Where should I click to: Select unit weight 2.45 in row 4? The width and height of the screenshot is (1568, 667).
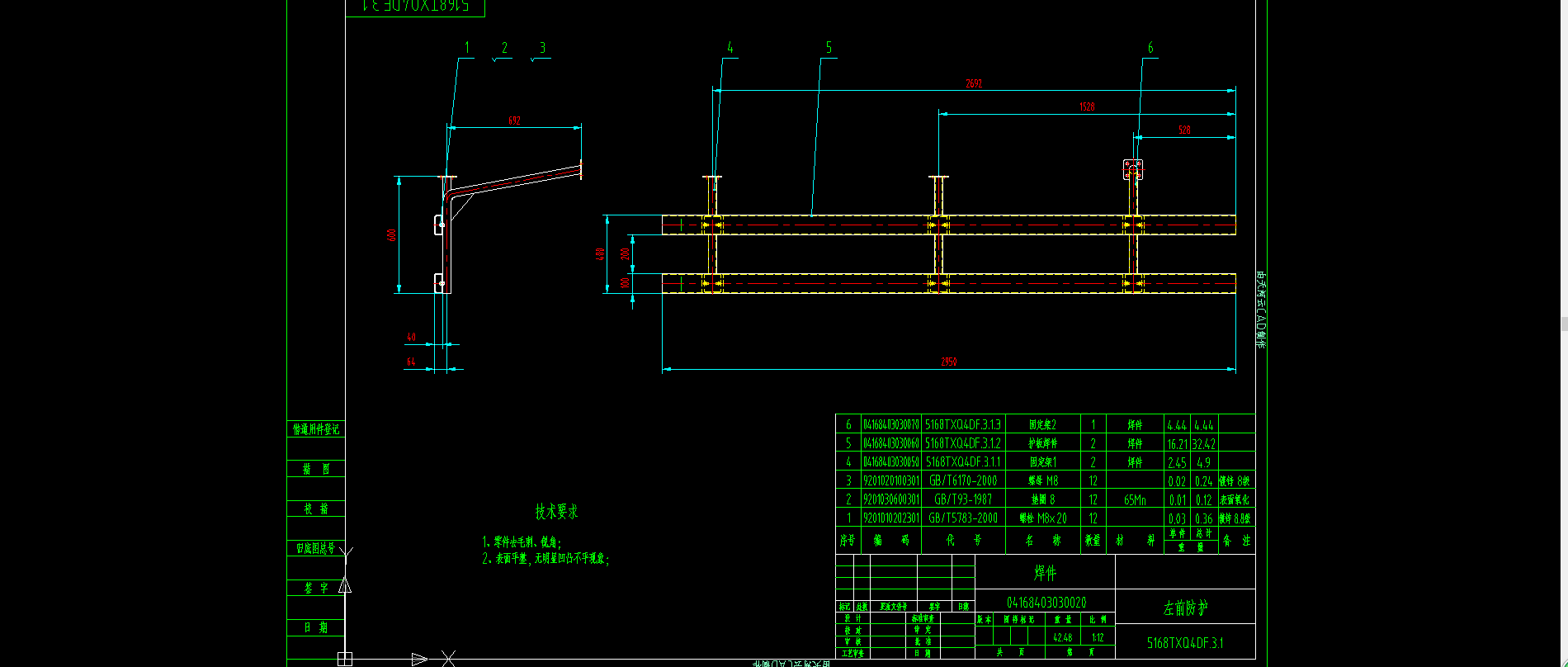pyautogui.click(x=1177, y=463)
